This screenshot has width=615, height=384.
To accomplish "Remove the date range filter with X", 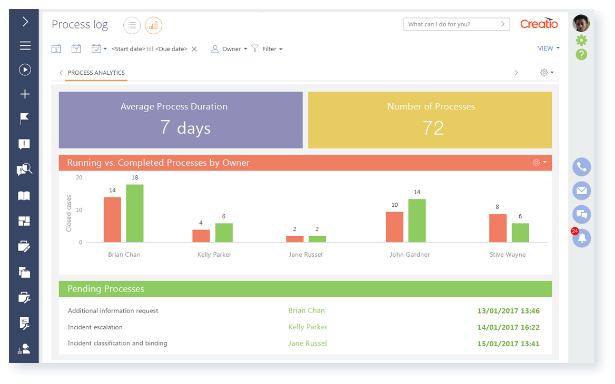I will click(x=194, y=49).
